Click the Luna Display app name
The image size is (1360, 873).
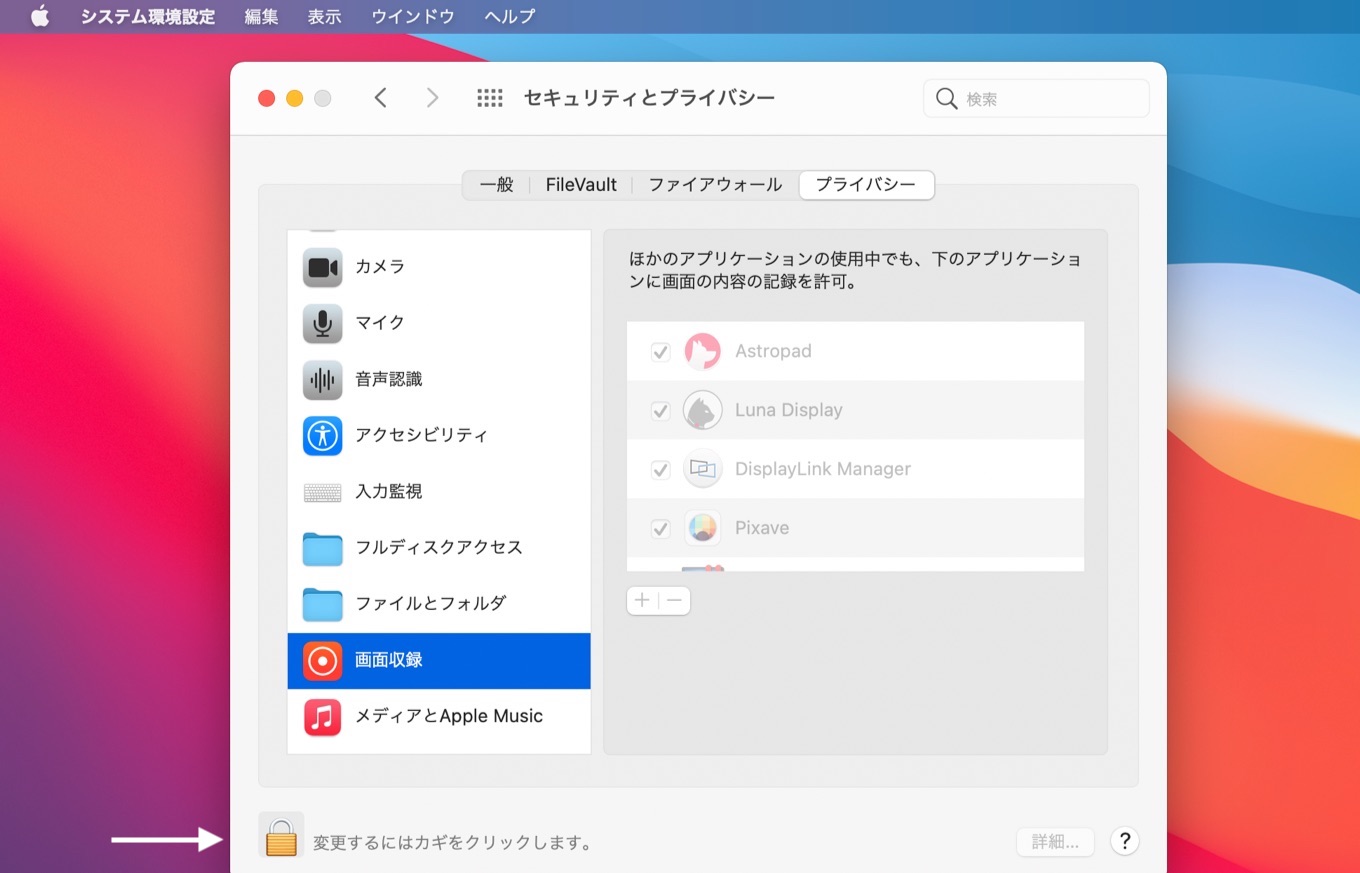[x=789, y=411]
